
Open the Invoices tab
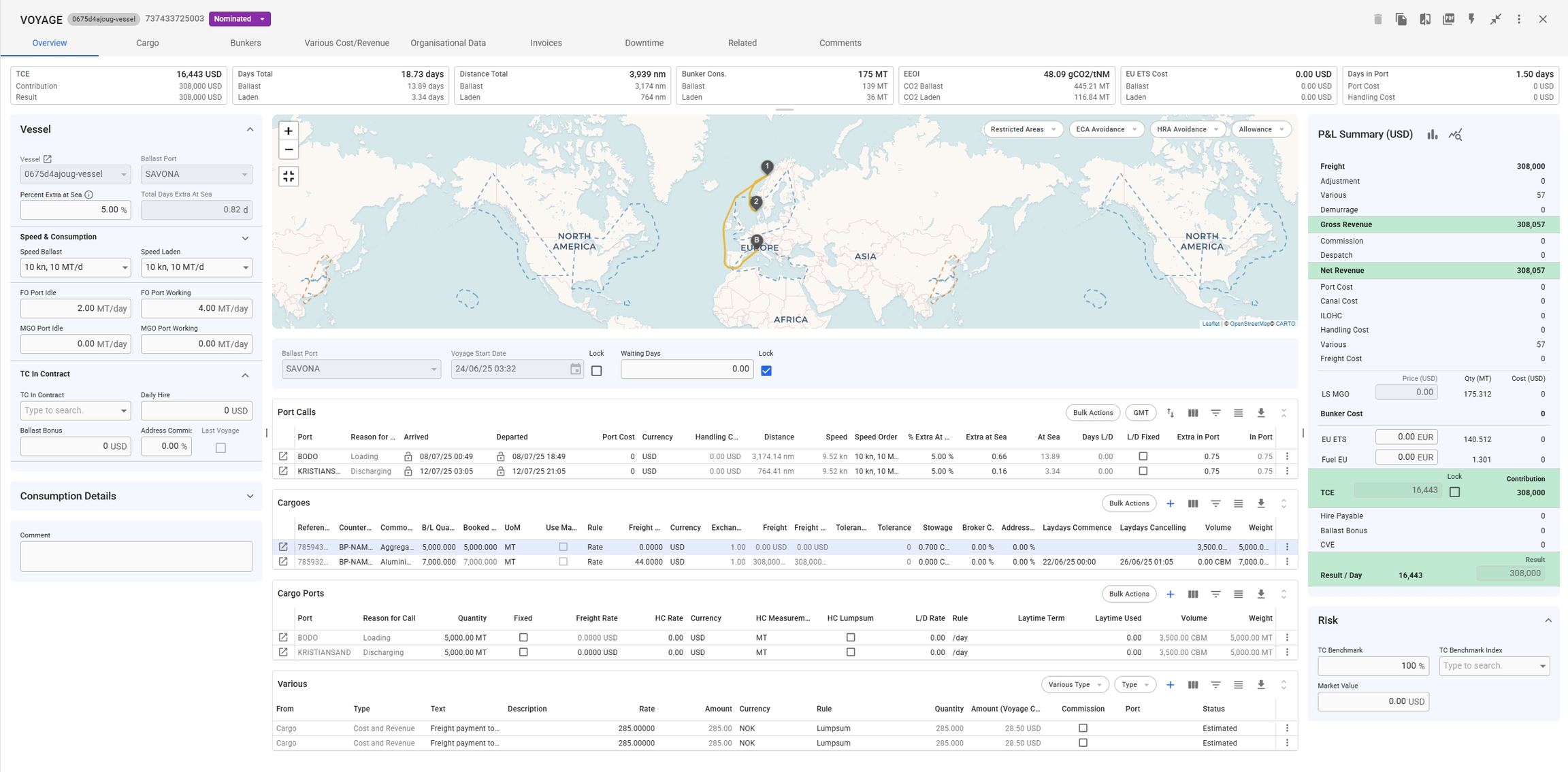(x=546, y=43)
